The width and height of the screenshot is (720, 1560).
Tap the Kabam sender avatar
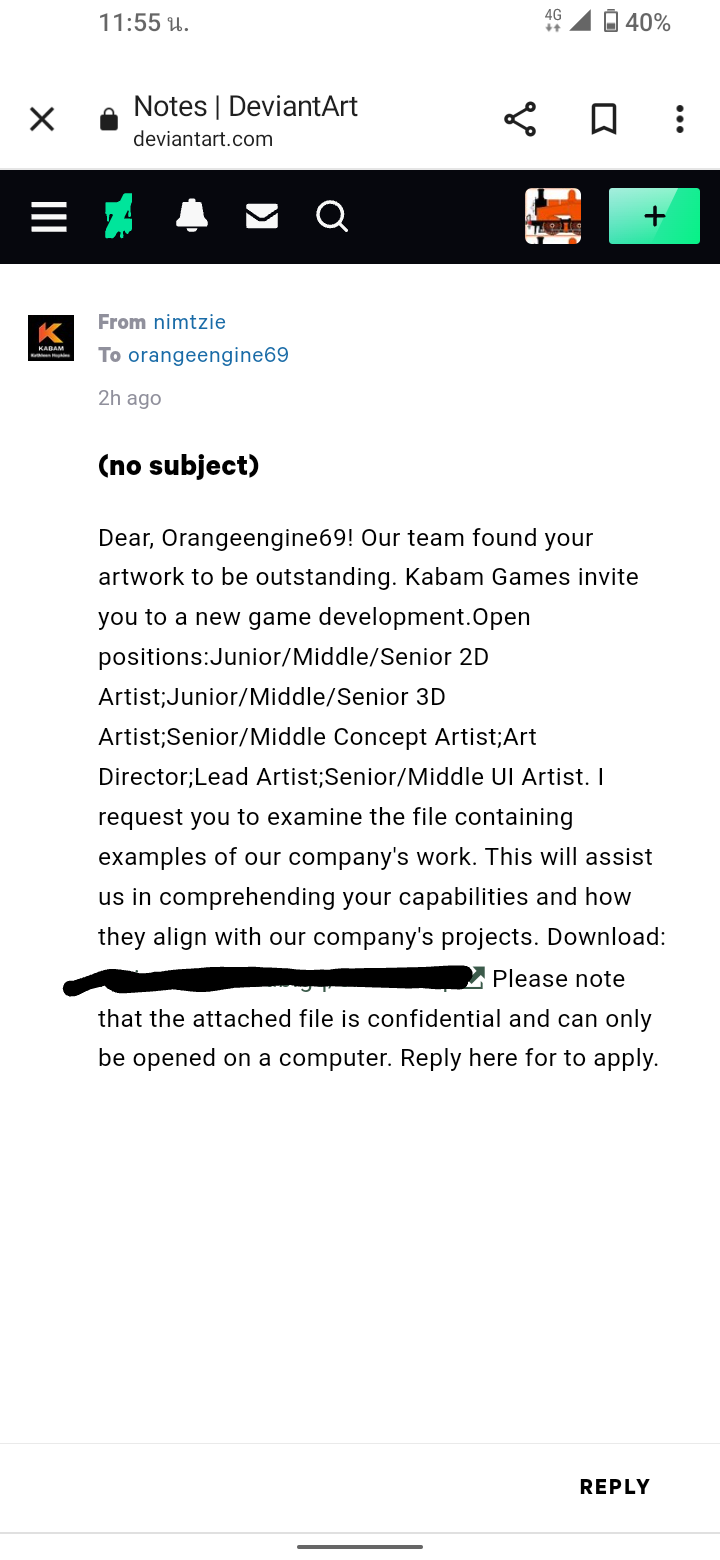51,338
